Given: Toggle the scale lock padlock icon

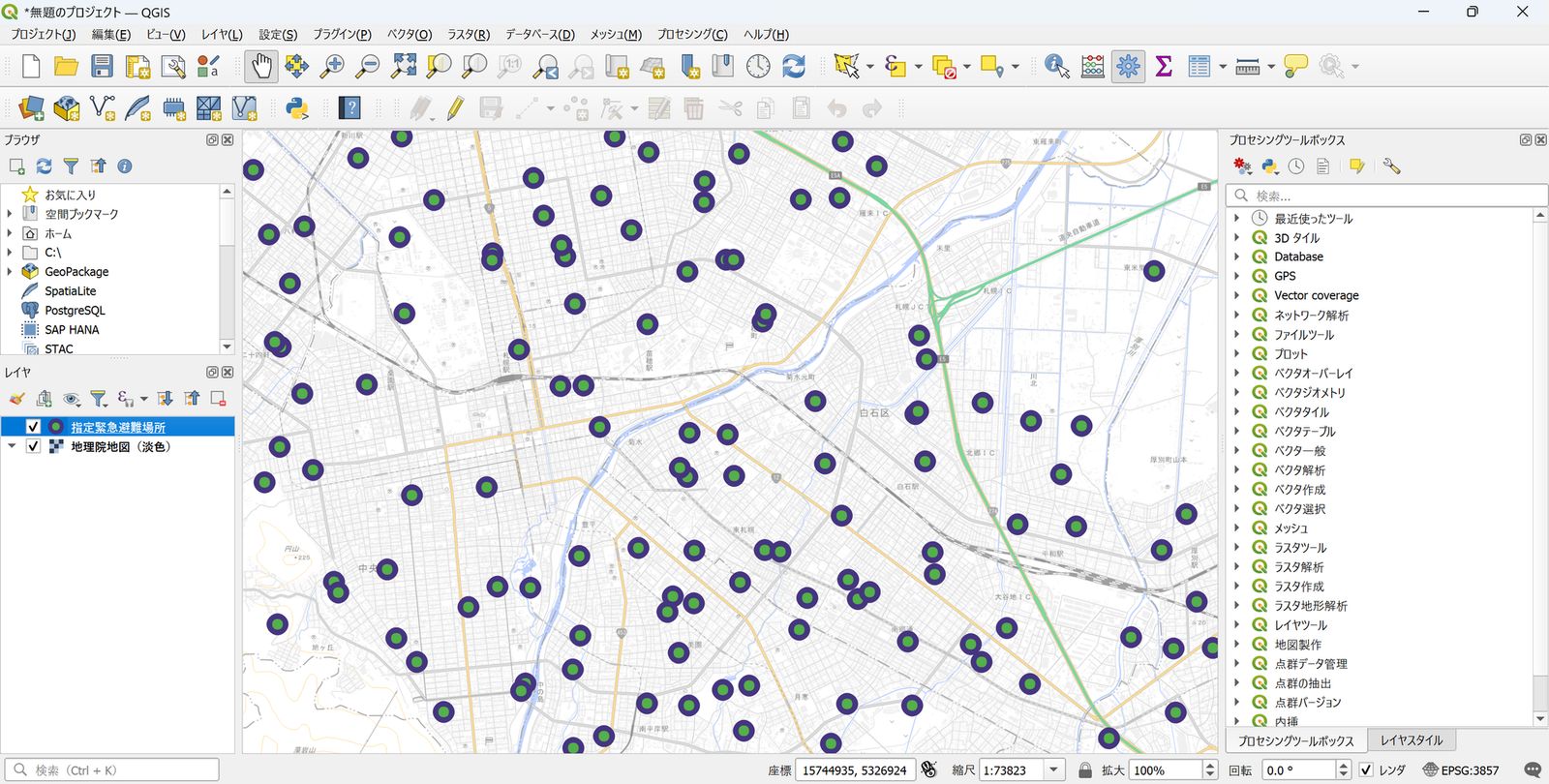Looking at the screenshot, I should point(1085,770).
